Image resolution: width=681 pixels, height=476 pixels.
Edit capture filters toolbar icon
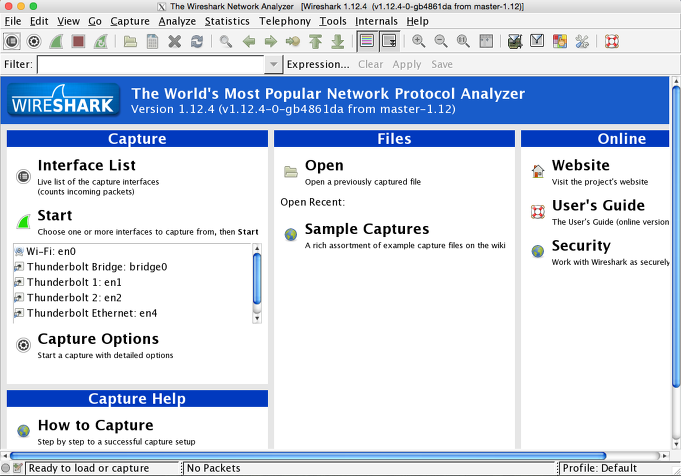[x=515, y=42]
